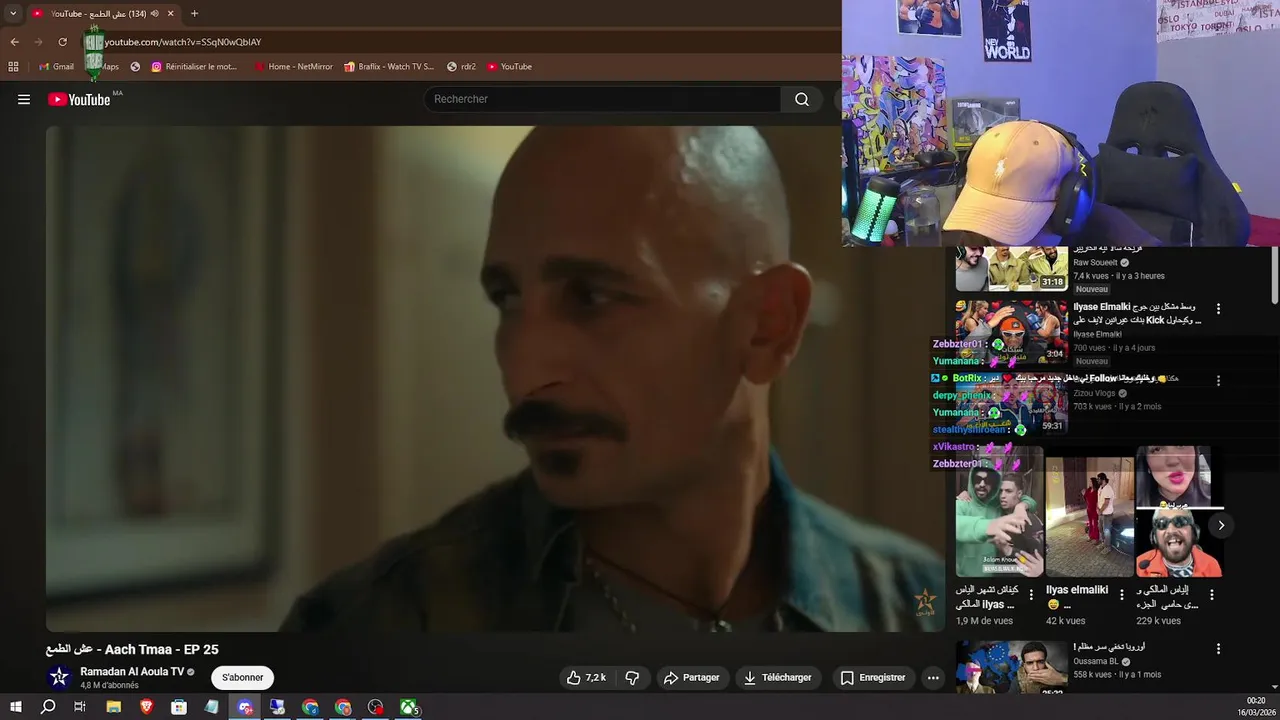Open the apps grid in bookmarks bar

tap(13, 67)
